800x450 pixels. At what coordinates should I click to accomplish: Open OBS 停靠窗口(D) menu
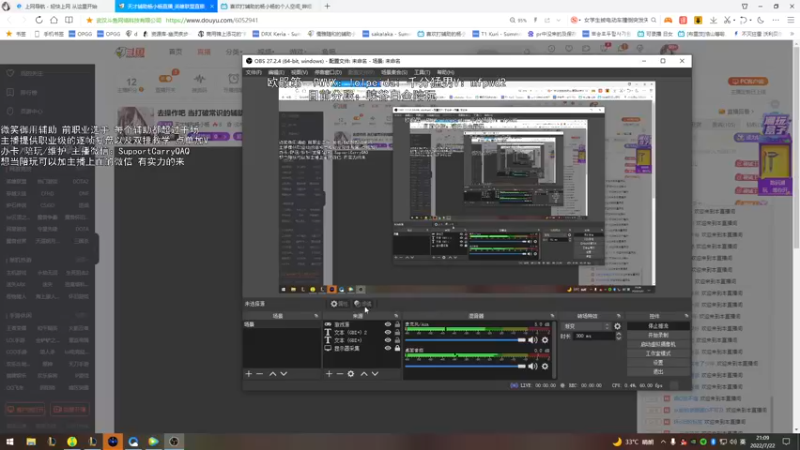coord(328,72)
